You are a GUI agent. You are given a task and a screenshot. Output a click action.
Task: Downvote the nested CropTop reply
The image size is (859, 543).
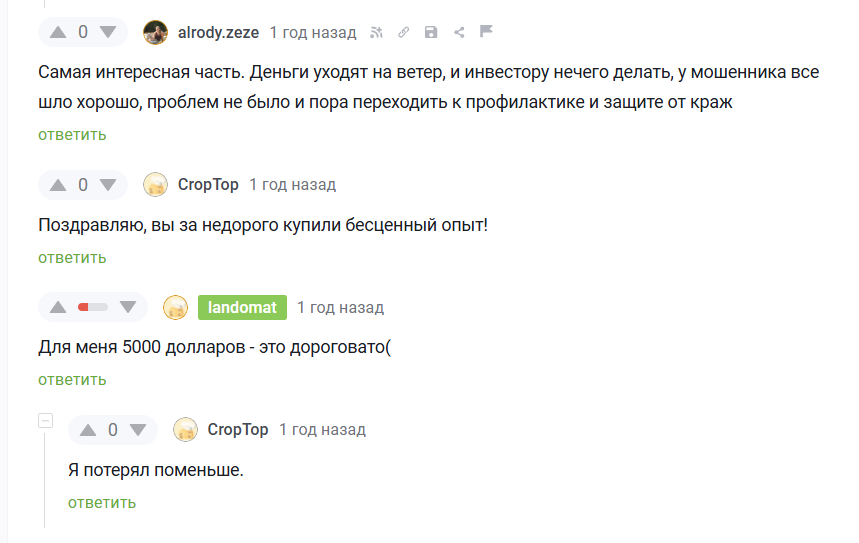(138, 430)
